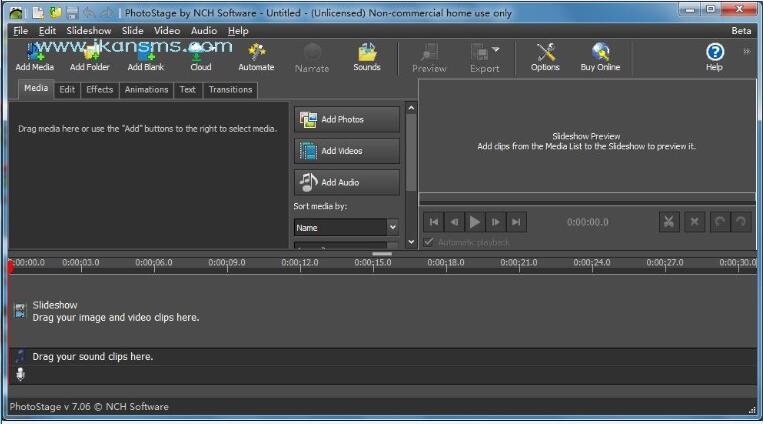This screenshot has width=763, height=424.
Task: Open the Cloud toolbar icon
Action: (200, 57)
